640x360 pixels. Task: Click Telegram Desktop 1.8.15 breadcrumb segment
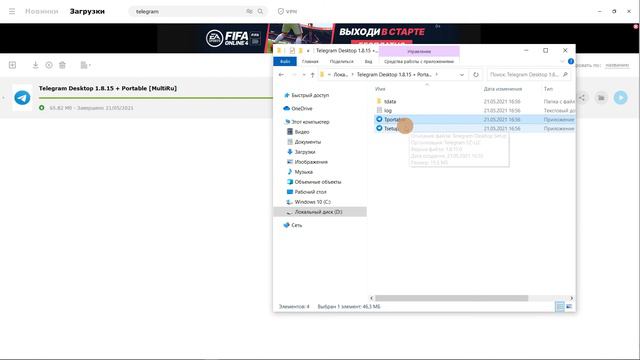394,75
